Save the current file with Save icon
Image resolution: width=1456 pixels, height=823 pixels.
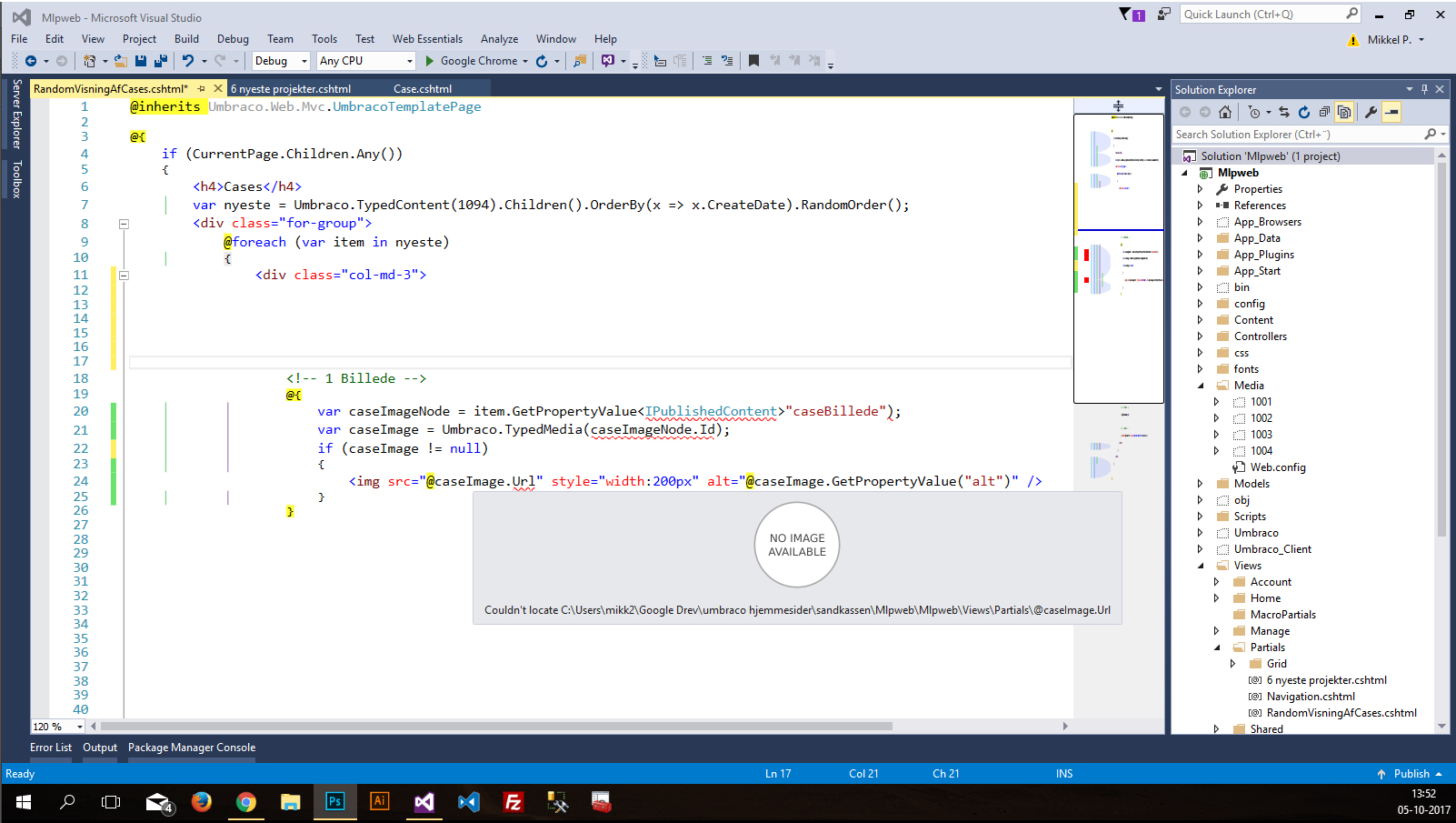tap(141, 61)
